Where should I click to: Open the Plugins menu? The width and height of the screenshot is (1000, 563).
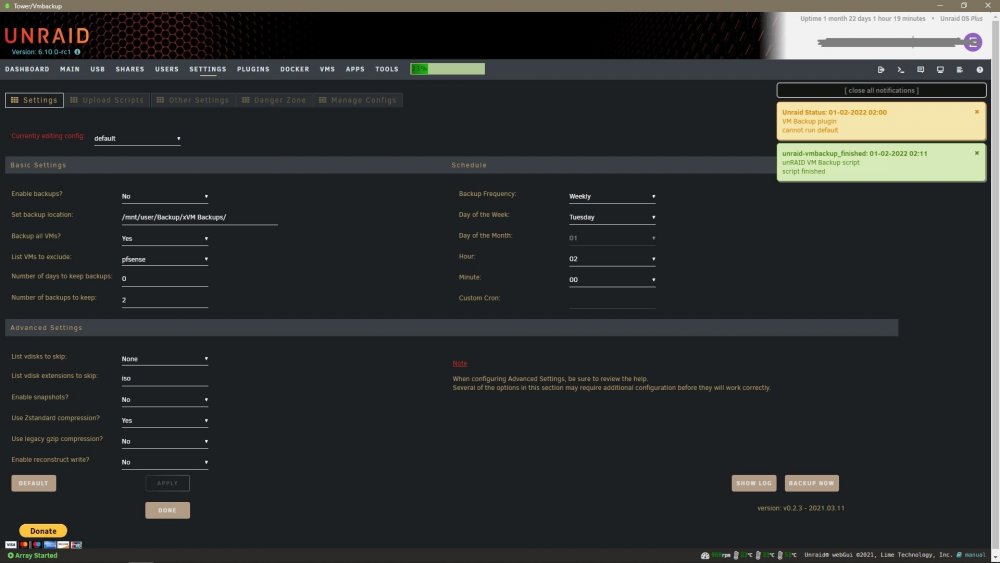pyautogui.click(x=253, y=69)
